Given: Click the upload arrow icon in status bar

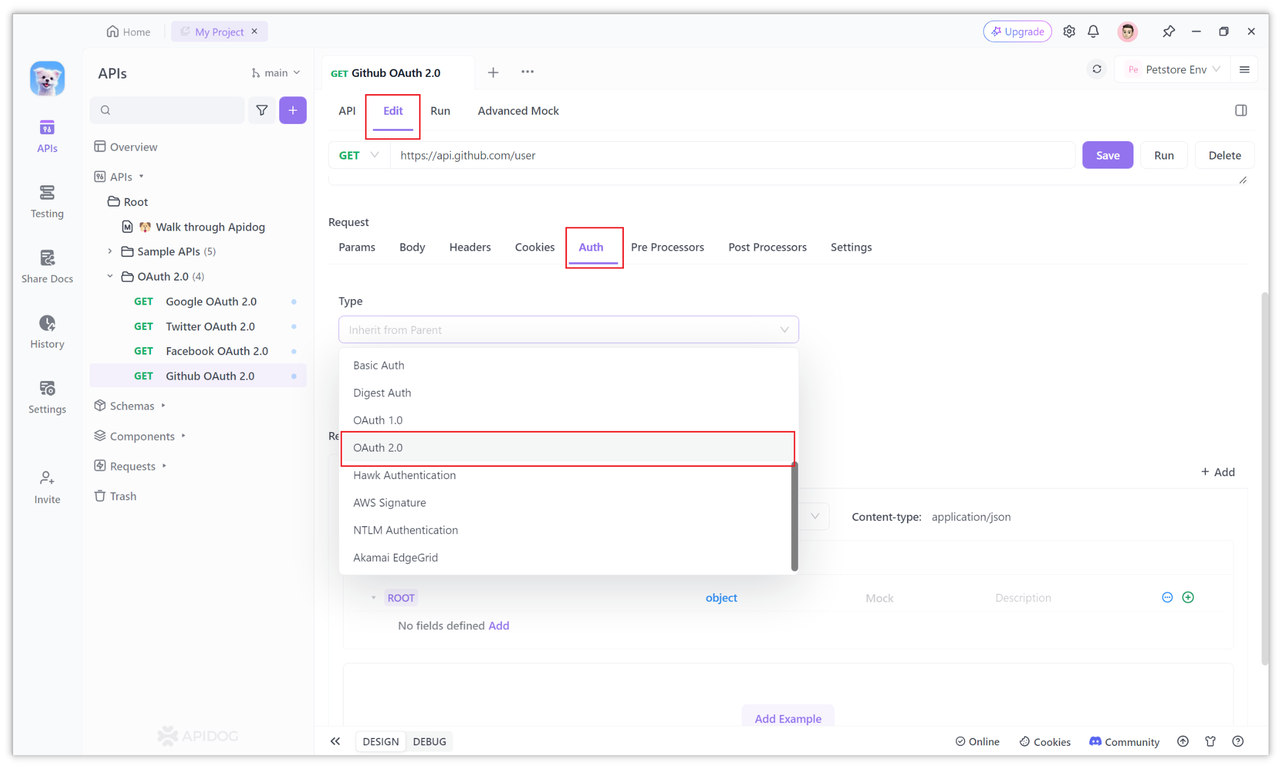Looking at the screenshot, I should click(x=1183, y=741).
